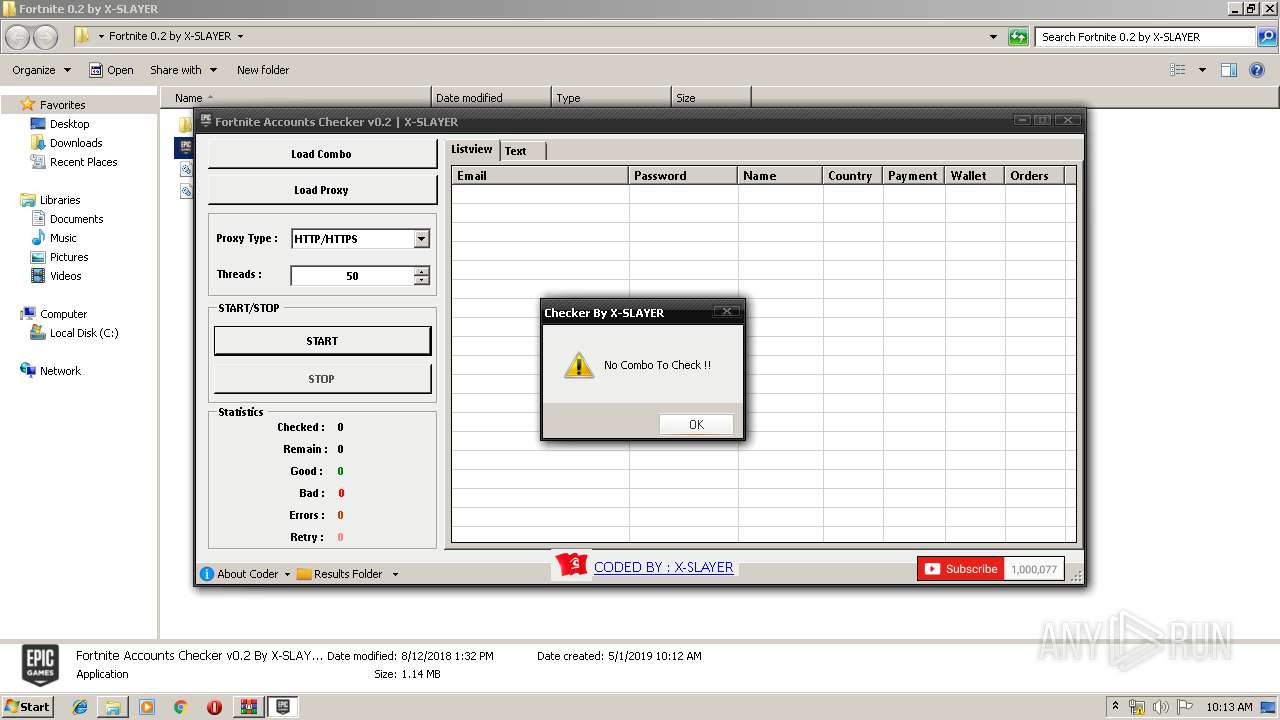Open Windows Media Player on the taskbar
Viewport: 1280px width, 720px height.
147,707
